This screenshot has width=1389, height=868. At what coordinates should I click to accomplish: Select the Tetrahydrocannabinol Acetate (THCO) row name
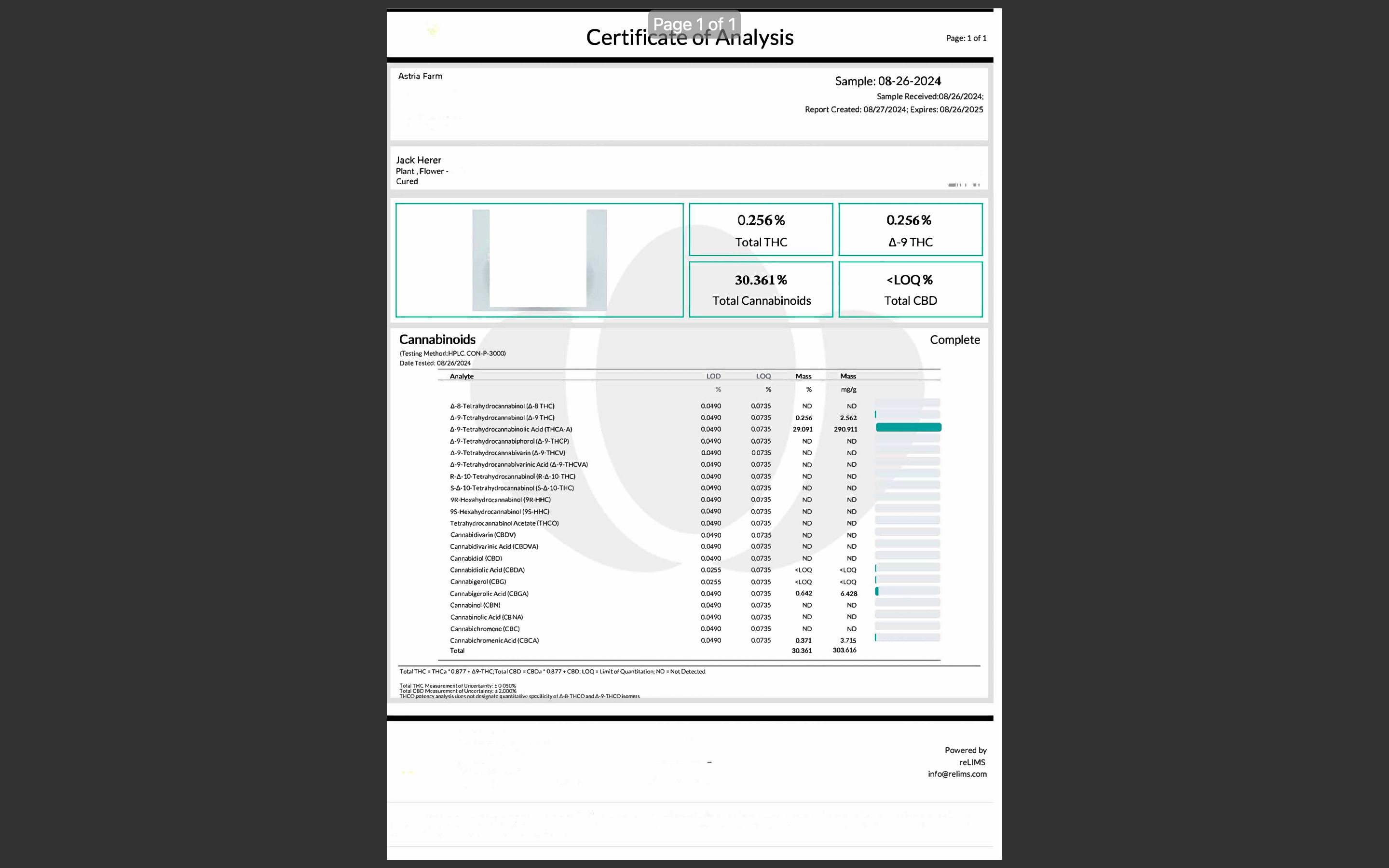point(504,524)
